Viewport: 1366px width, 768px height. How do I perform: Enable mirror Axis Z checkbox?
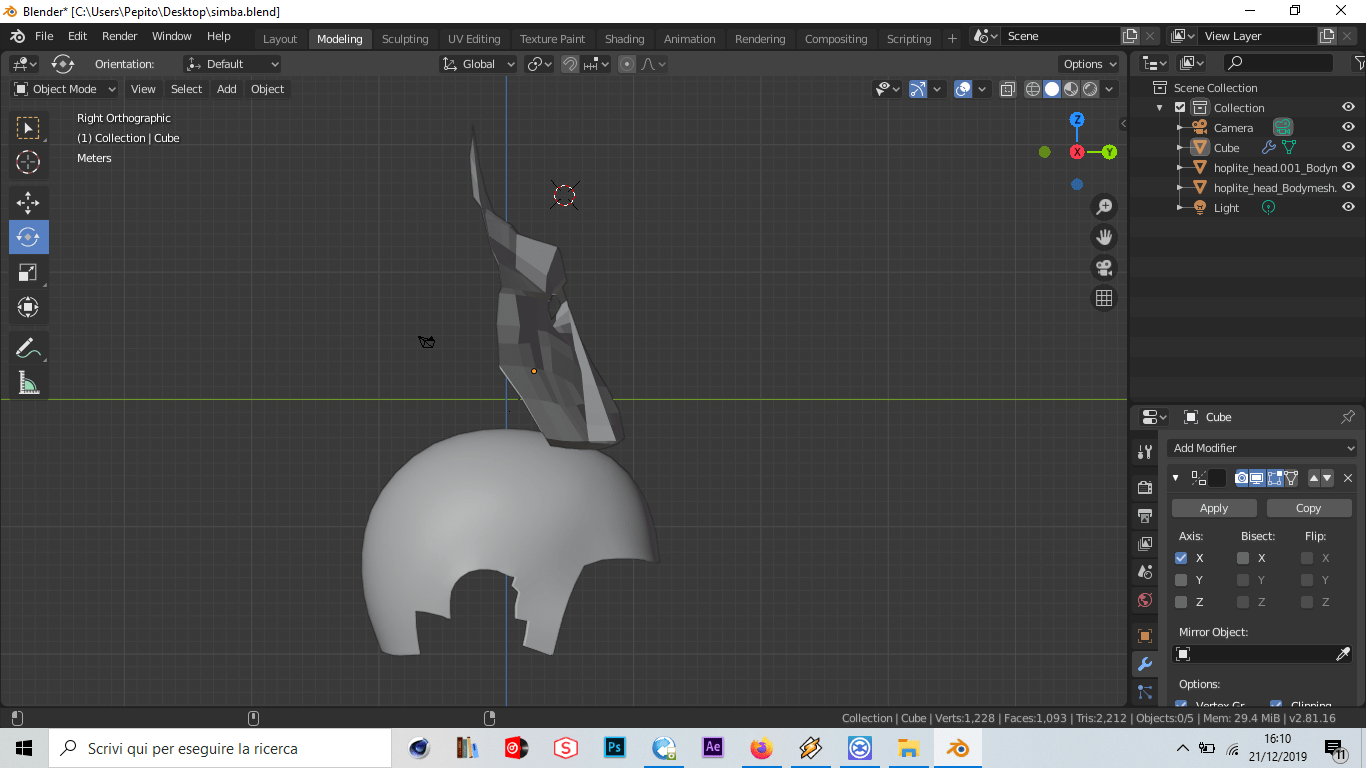[x=1181, y=602]
